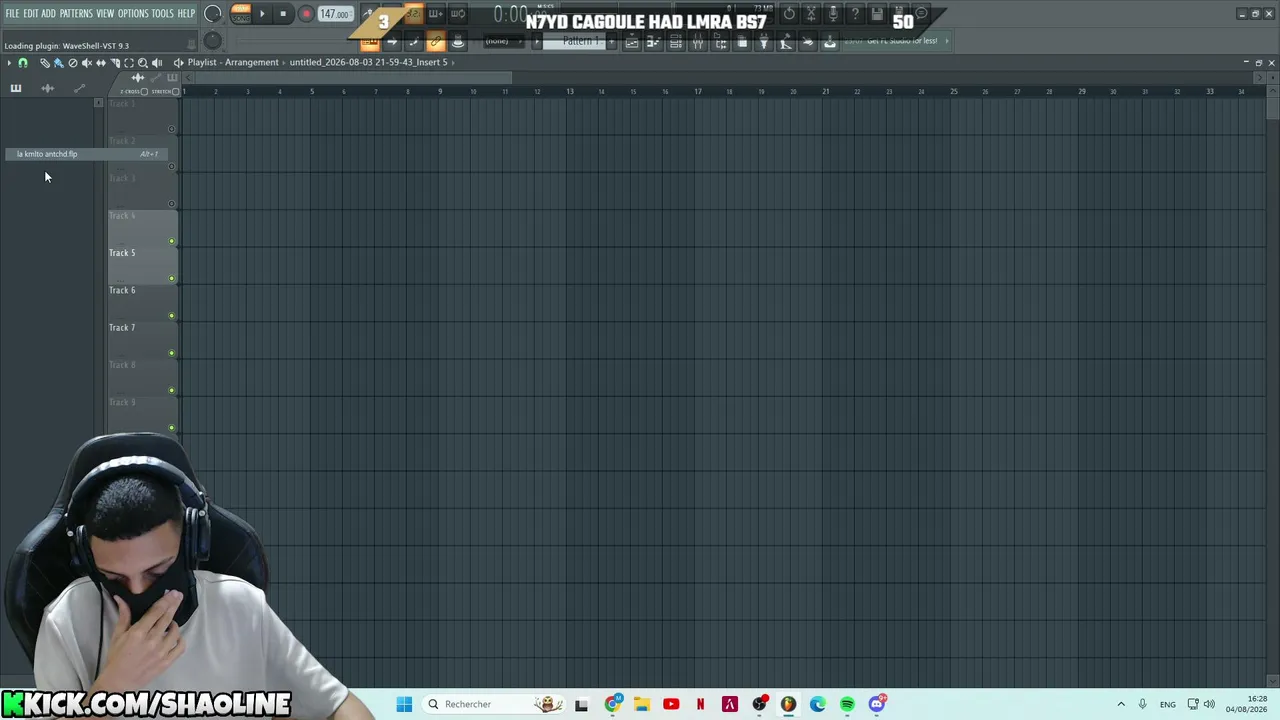Add a new pattern with plus button
The height and width of the screenshot is (720, 1280).
(x=612, y=41)
